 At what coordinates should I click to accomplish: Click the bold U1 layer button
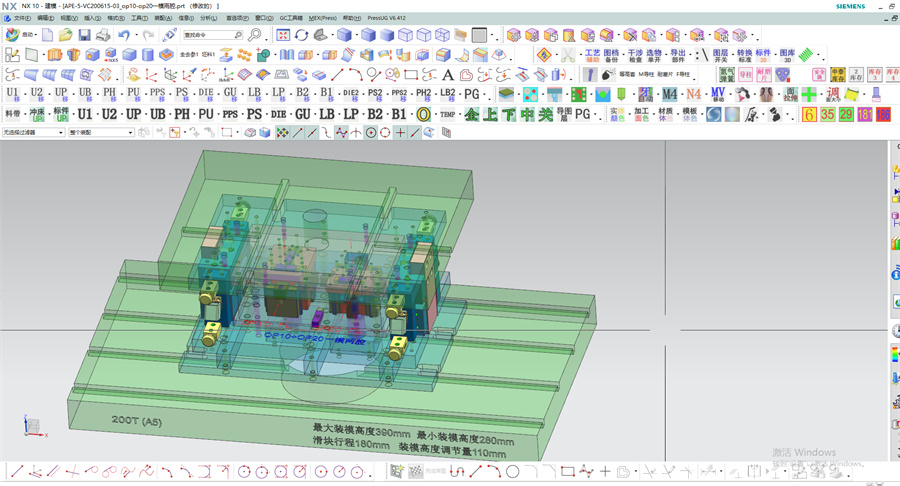click(84, 114)
